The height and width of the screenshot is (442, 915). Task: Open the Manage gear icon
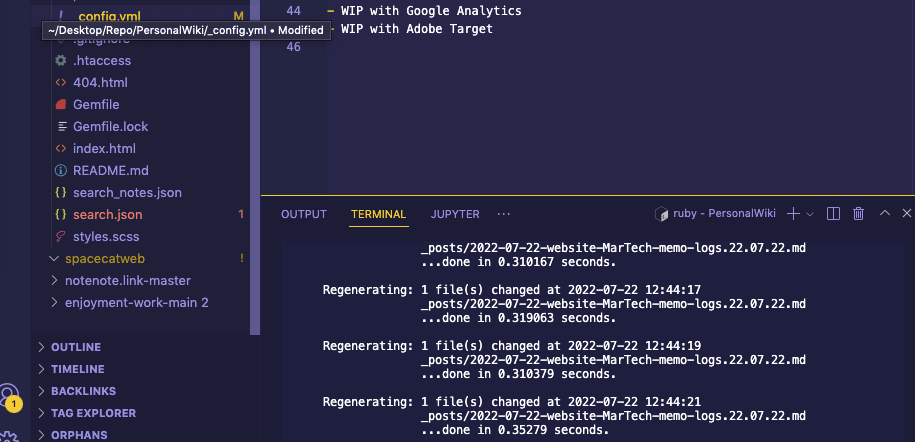click(x=9, y=435)
